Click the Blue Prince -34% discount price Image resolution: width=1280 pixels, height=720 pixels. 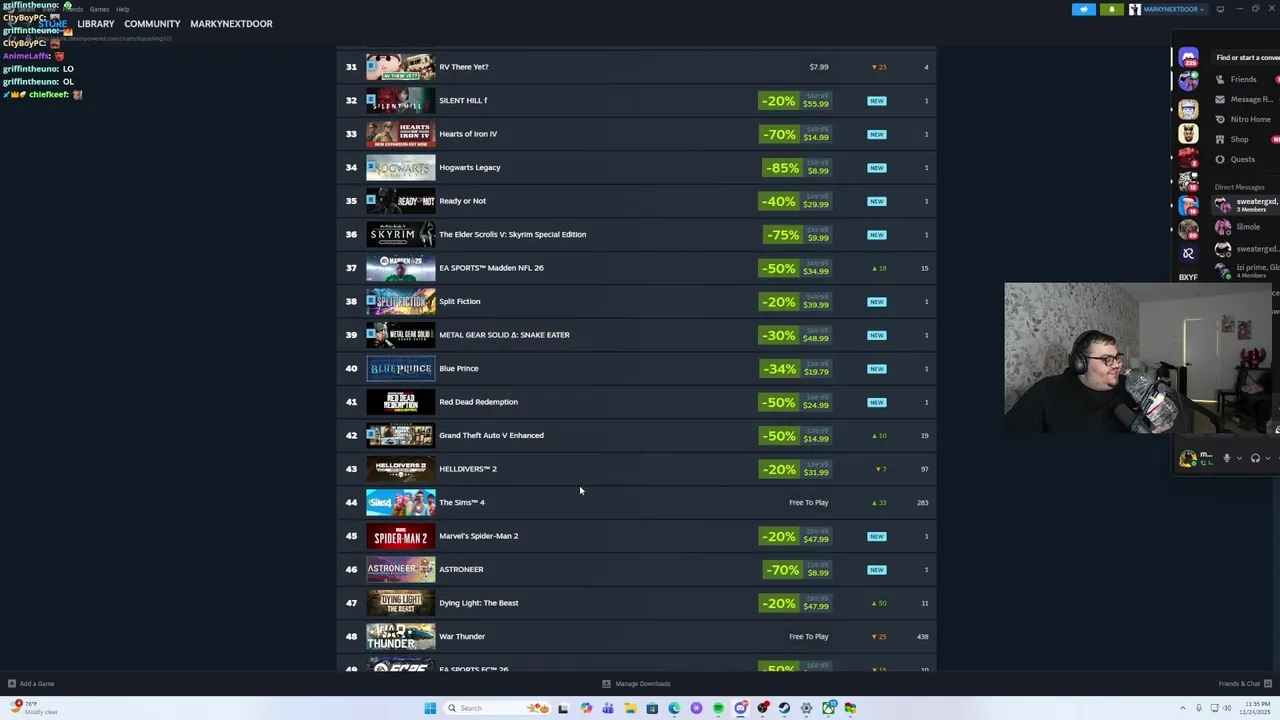click(x=795, y=369)
